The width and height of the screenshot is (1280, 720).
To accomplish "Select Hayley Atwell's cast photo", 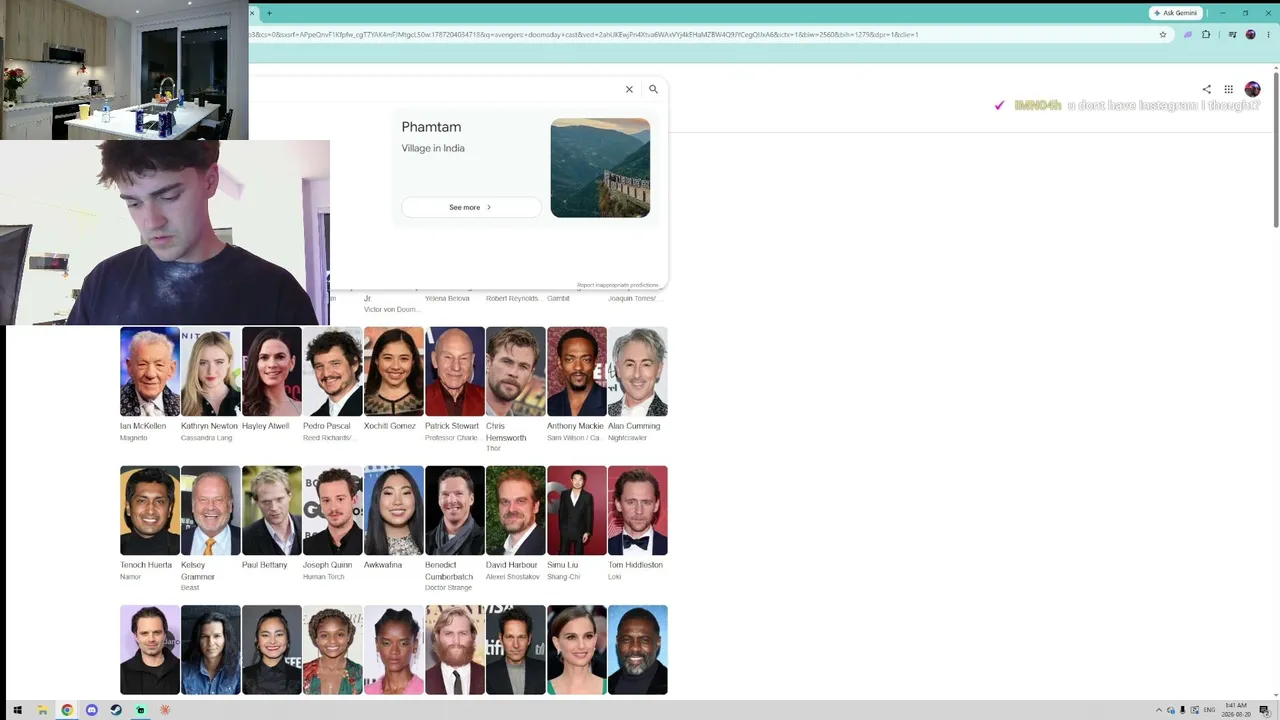I will [272, 371].
